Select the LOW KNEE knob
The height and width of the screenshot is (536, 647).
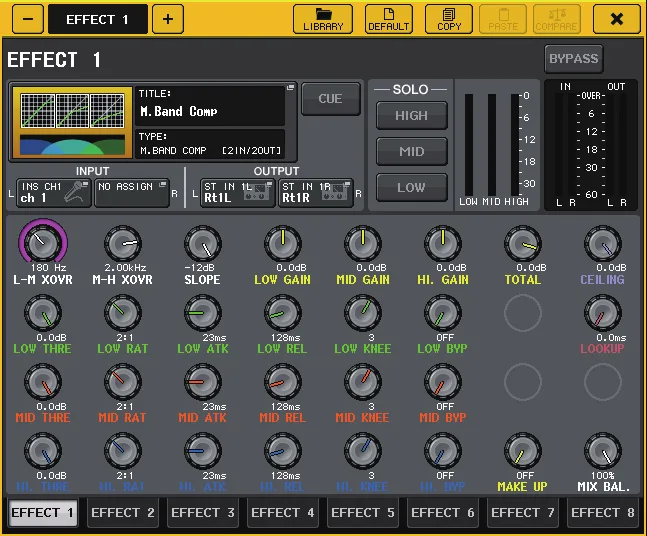tap(363, 313)
